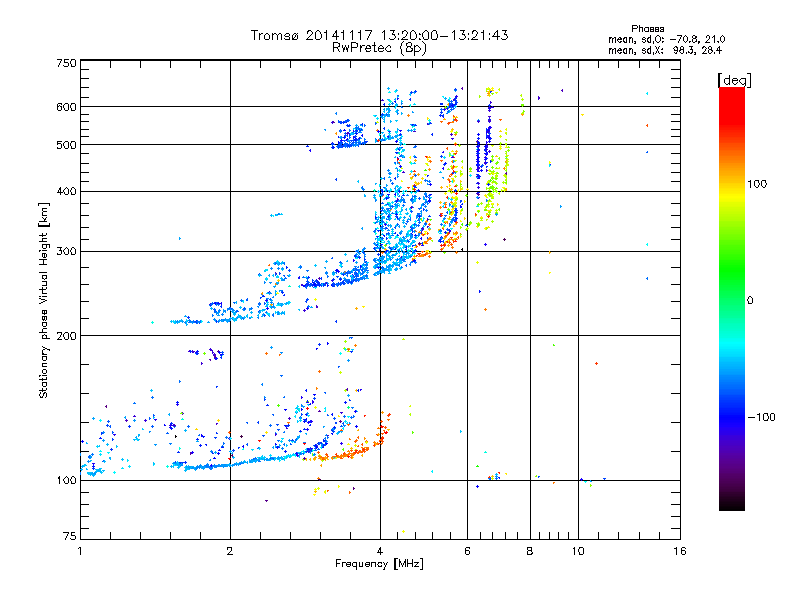Image resolution: width=800 pixels, height=600 pixels.
Task: Click the colorbar '-100' tick label
Action: [761, 417]
